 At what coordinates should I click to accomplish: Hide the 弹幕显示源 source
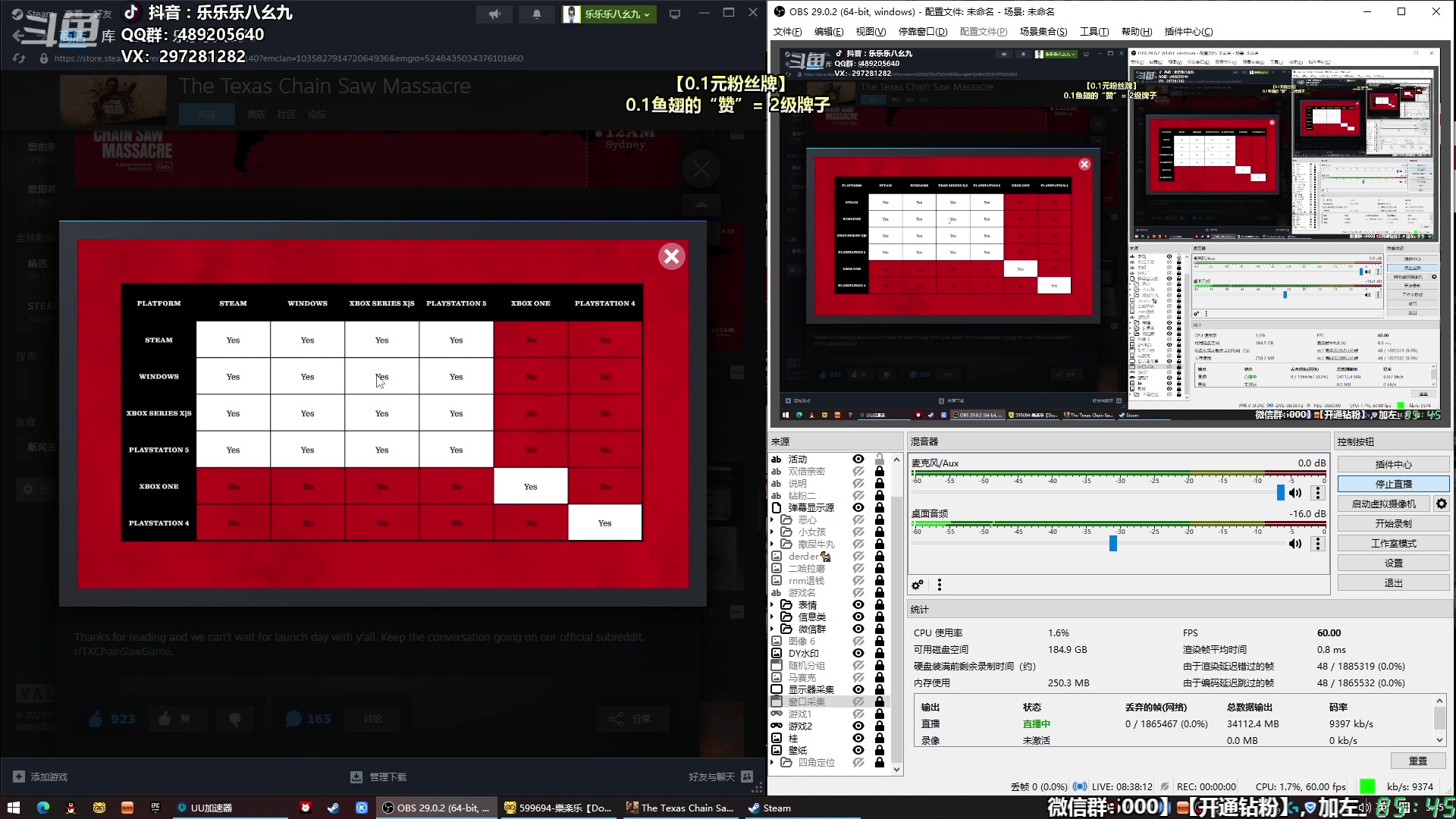tap(858, 507)
